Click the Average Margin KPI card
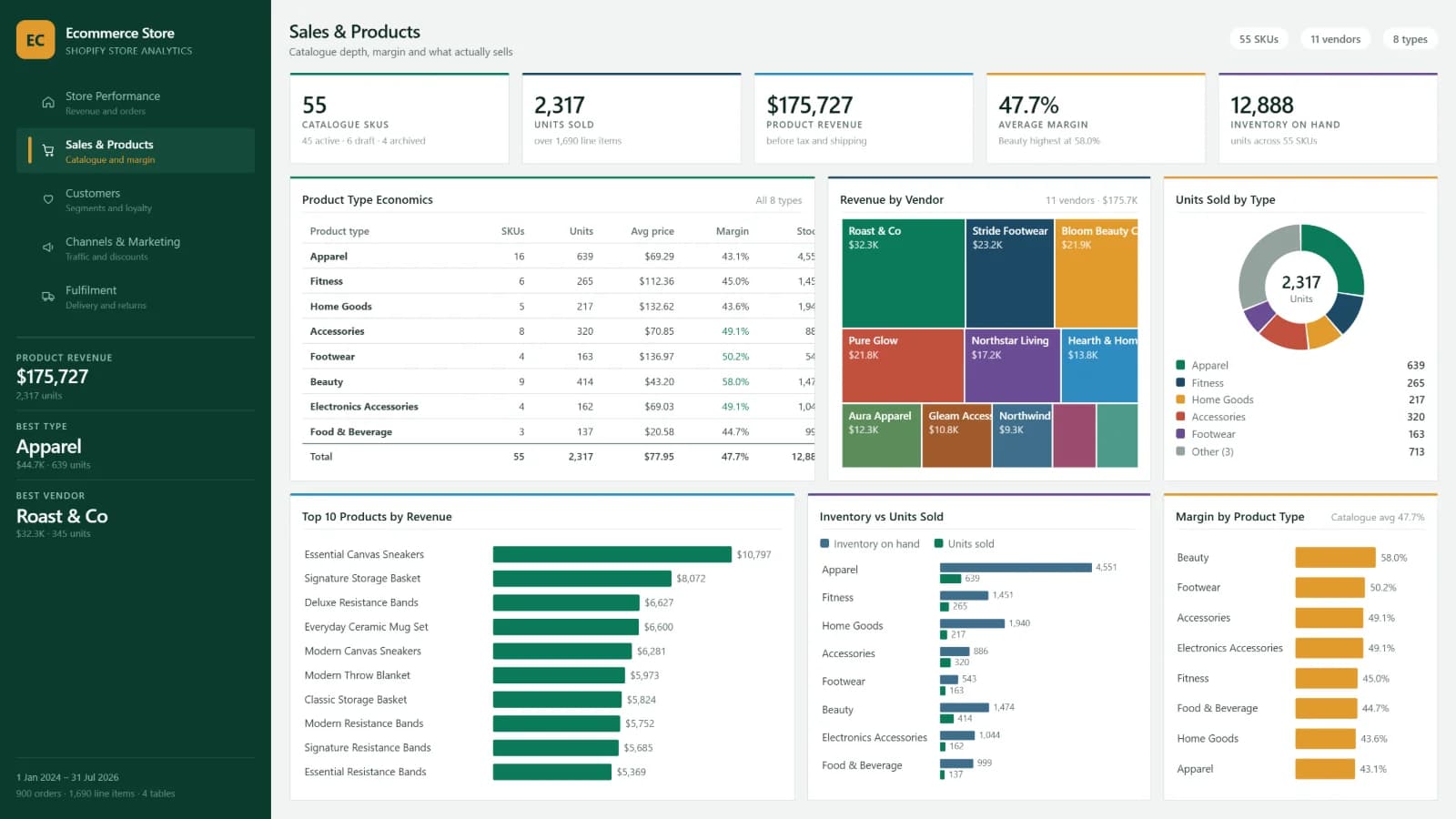 (1096, 118)
